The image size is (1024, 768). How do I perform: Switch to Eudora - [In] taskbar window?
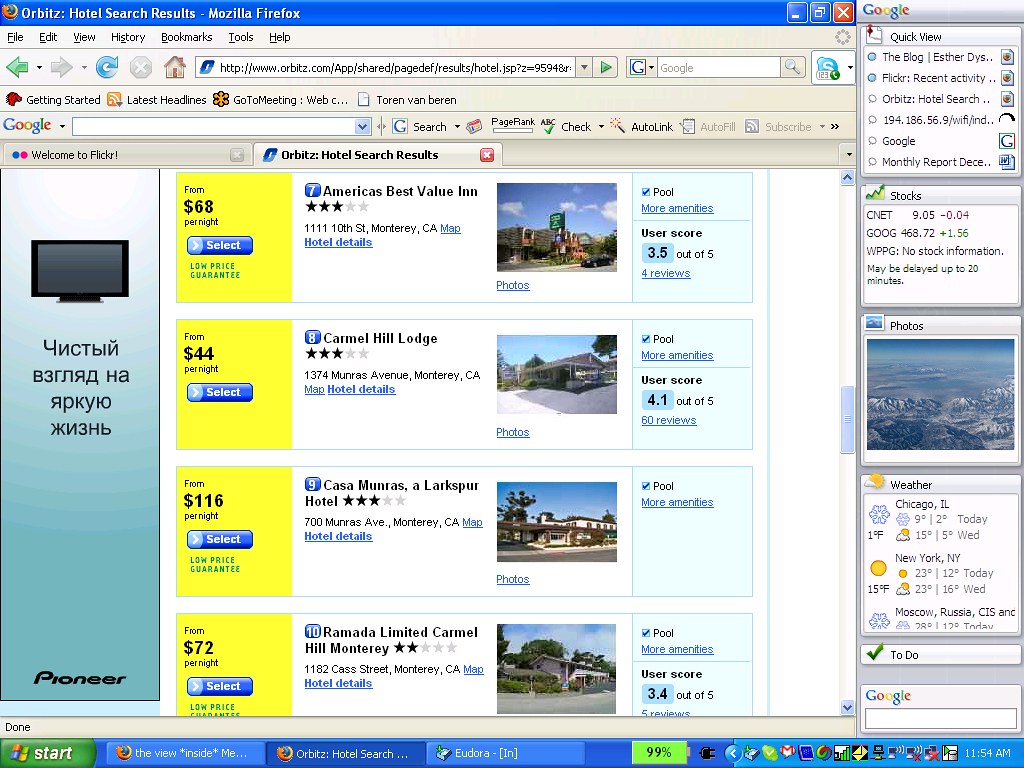click(x=505, y=753)
